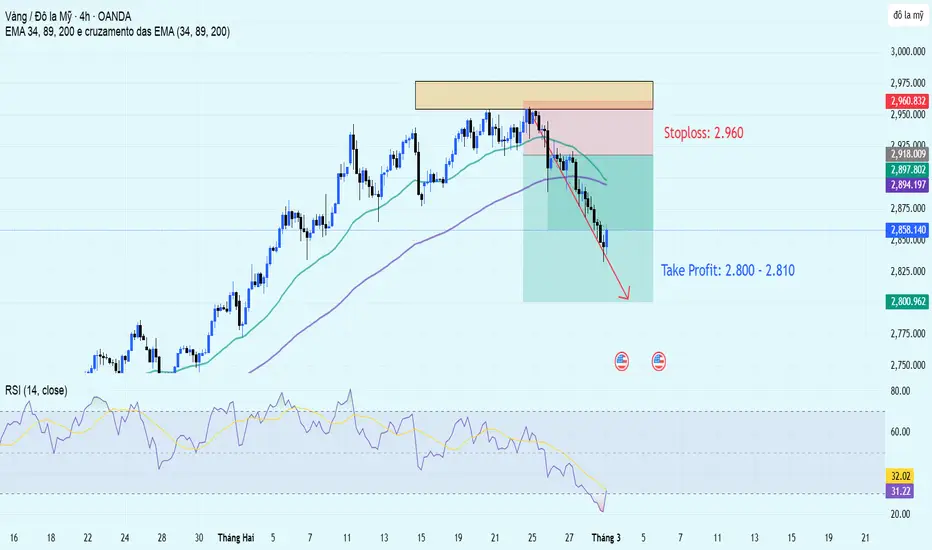Click the 60.00 level on RSI axis
Image resolution: width=932 pixels, height=550 pixels.
(900, 432)
